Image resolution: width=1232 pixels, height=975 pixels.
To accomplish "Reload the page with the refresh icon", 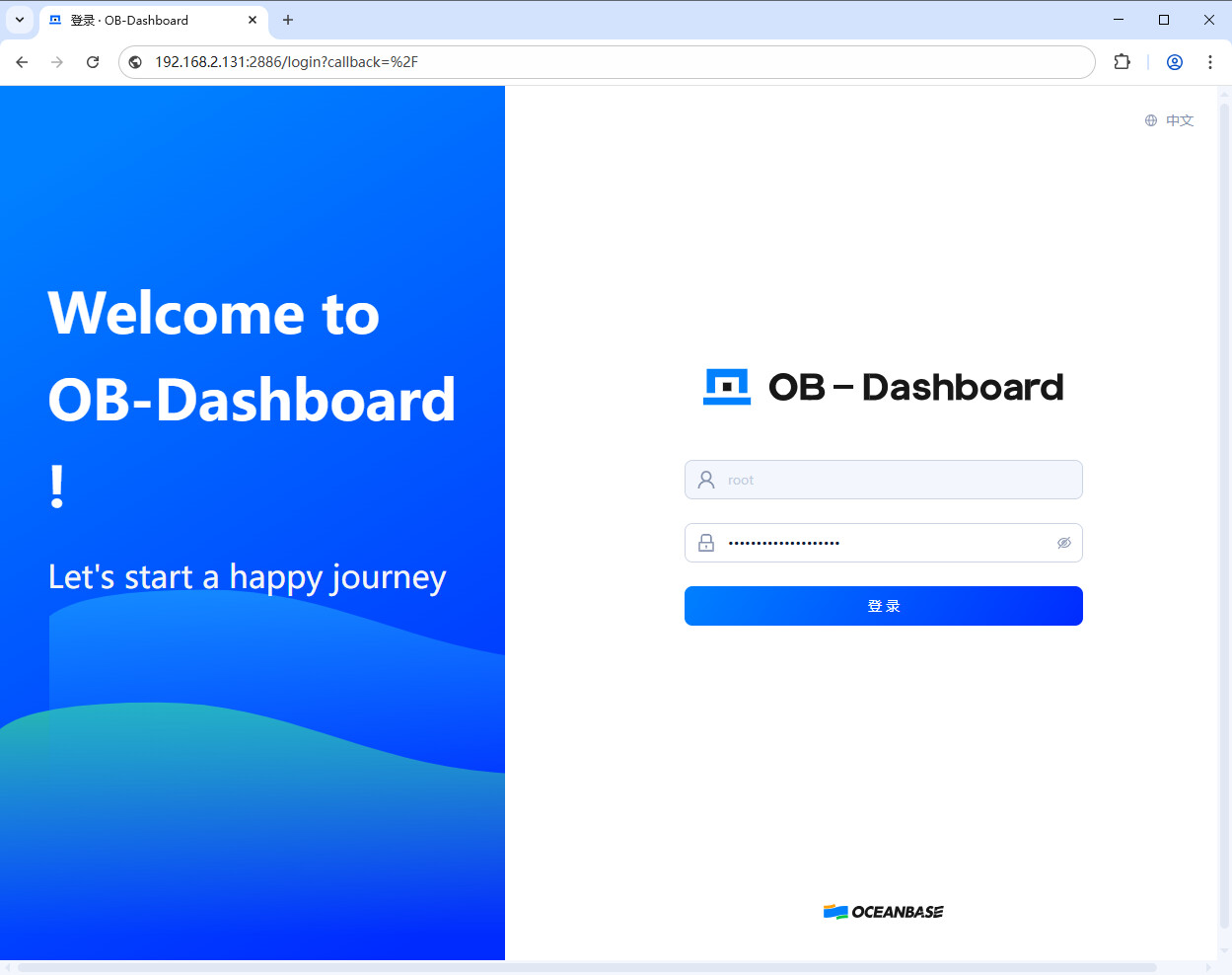I will pos(93,62).
